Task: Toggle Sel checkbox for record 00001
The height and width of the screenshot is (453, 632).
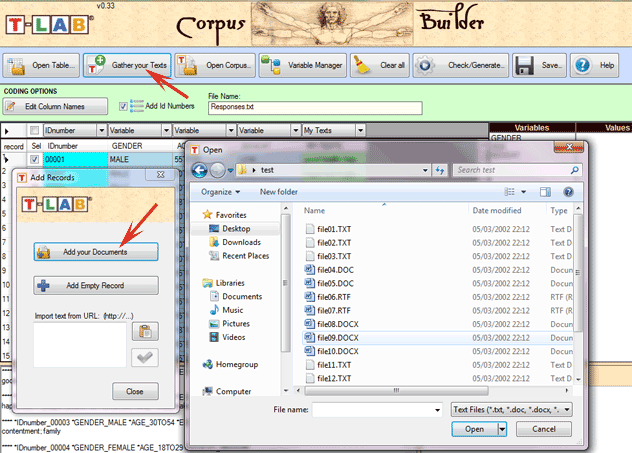Action: (x=36, y=160)
